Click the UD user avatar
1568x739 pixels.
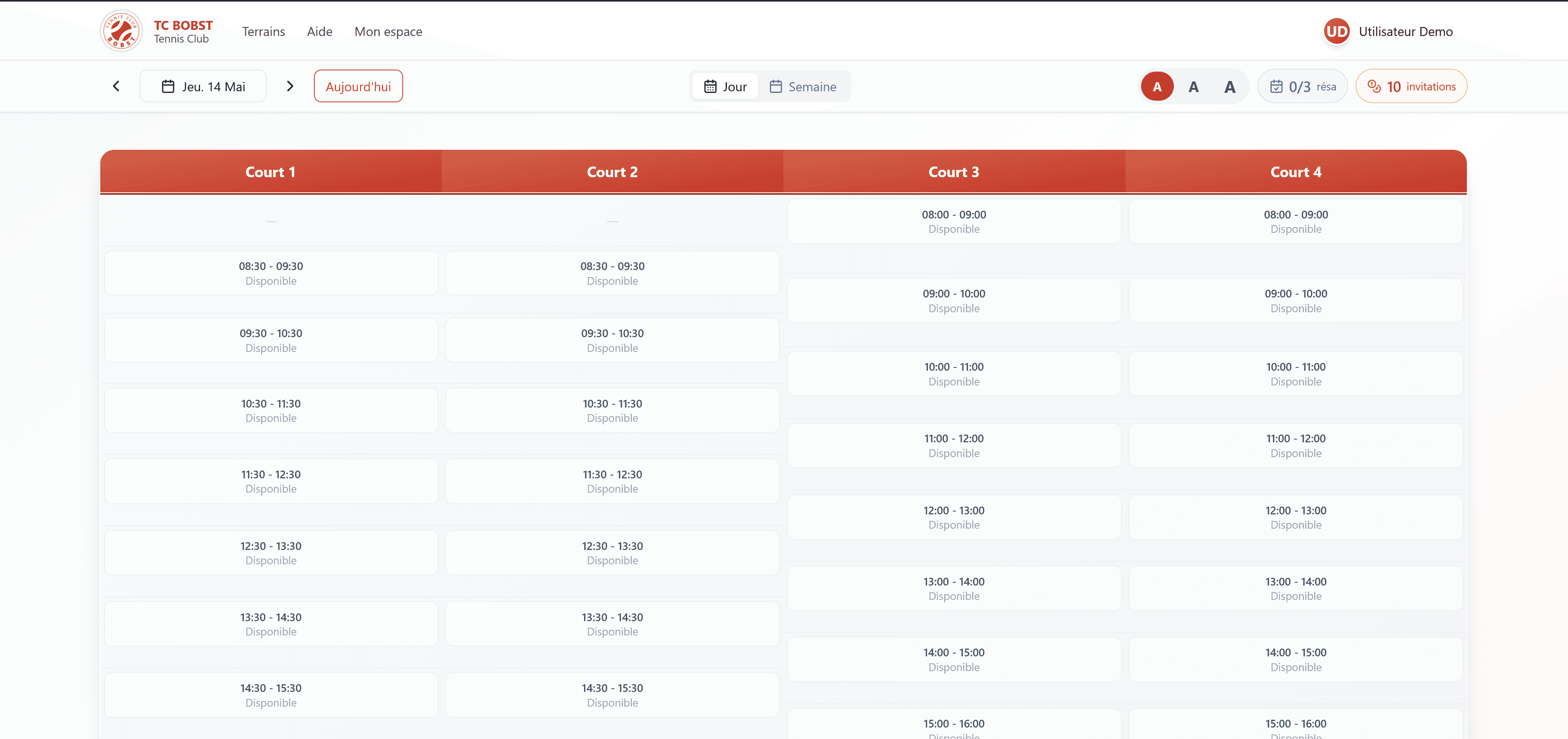pos(1337,31)
